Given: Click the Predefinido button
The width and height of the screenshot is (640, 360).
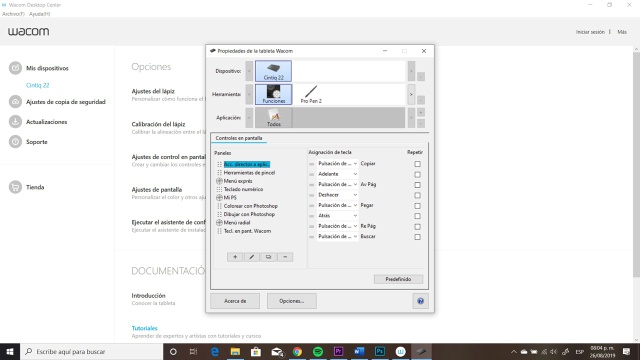Looking at the screenshot, I should point(398,279).
